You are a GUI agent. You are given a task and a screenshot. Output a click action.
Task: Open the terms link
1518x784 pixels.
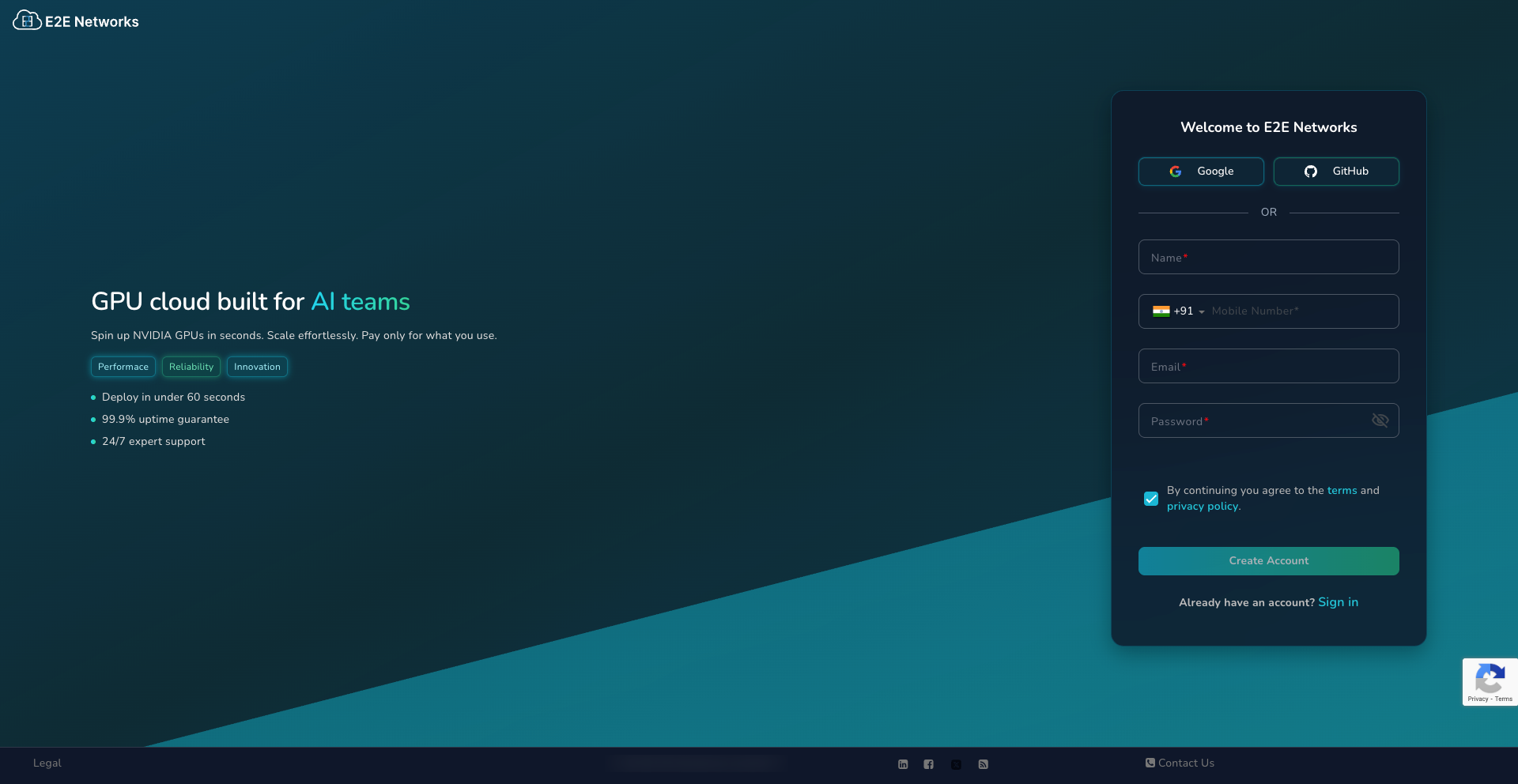coord(1342,491)
